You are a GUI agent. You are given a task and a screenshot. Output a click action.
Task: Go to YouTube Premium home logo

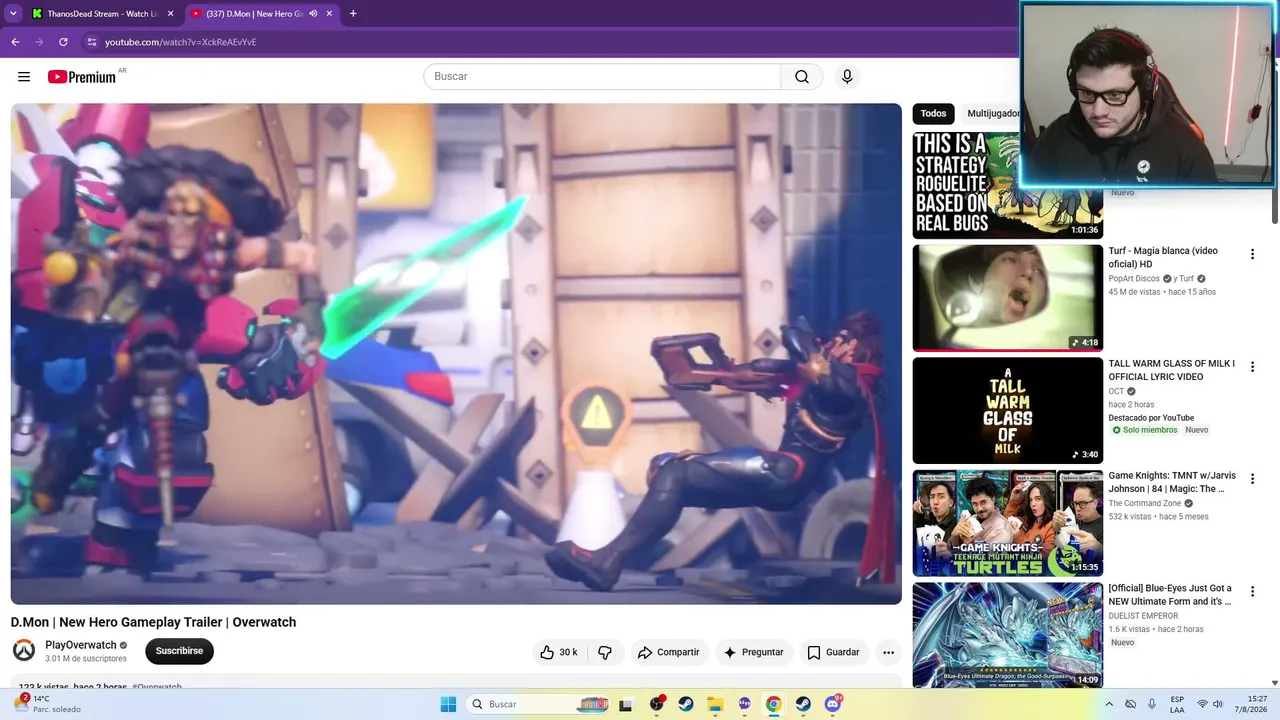(x=82, y=77)
